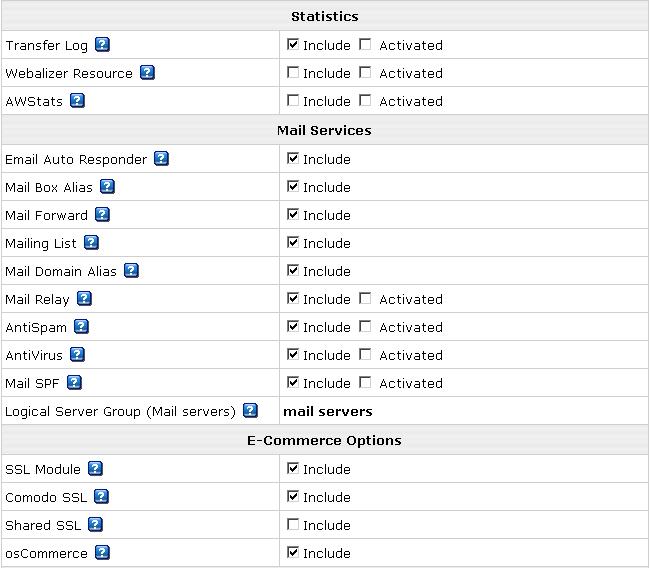Viewport: 650px width, 568px height.
Task: Click the Webalizer Resource help icon
Action: 147,72
